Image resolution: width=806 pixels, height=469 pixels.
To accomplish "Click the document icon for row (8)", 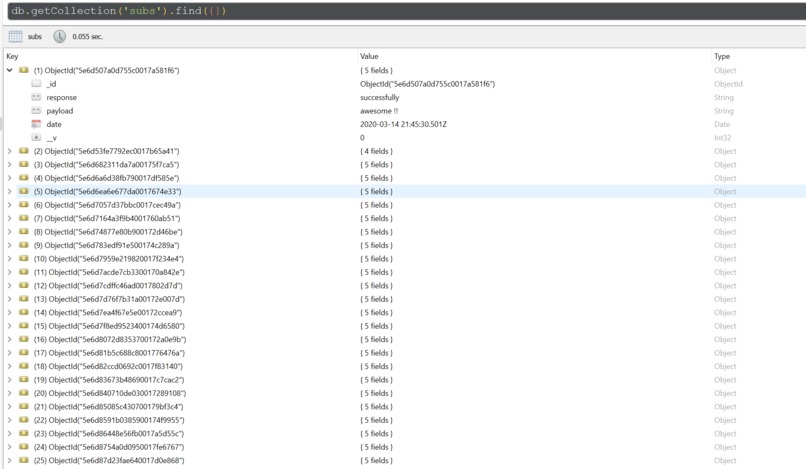I will coord(24,231).
